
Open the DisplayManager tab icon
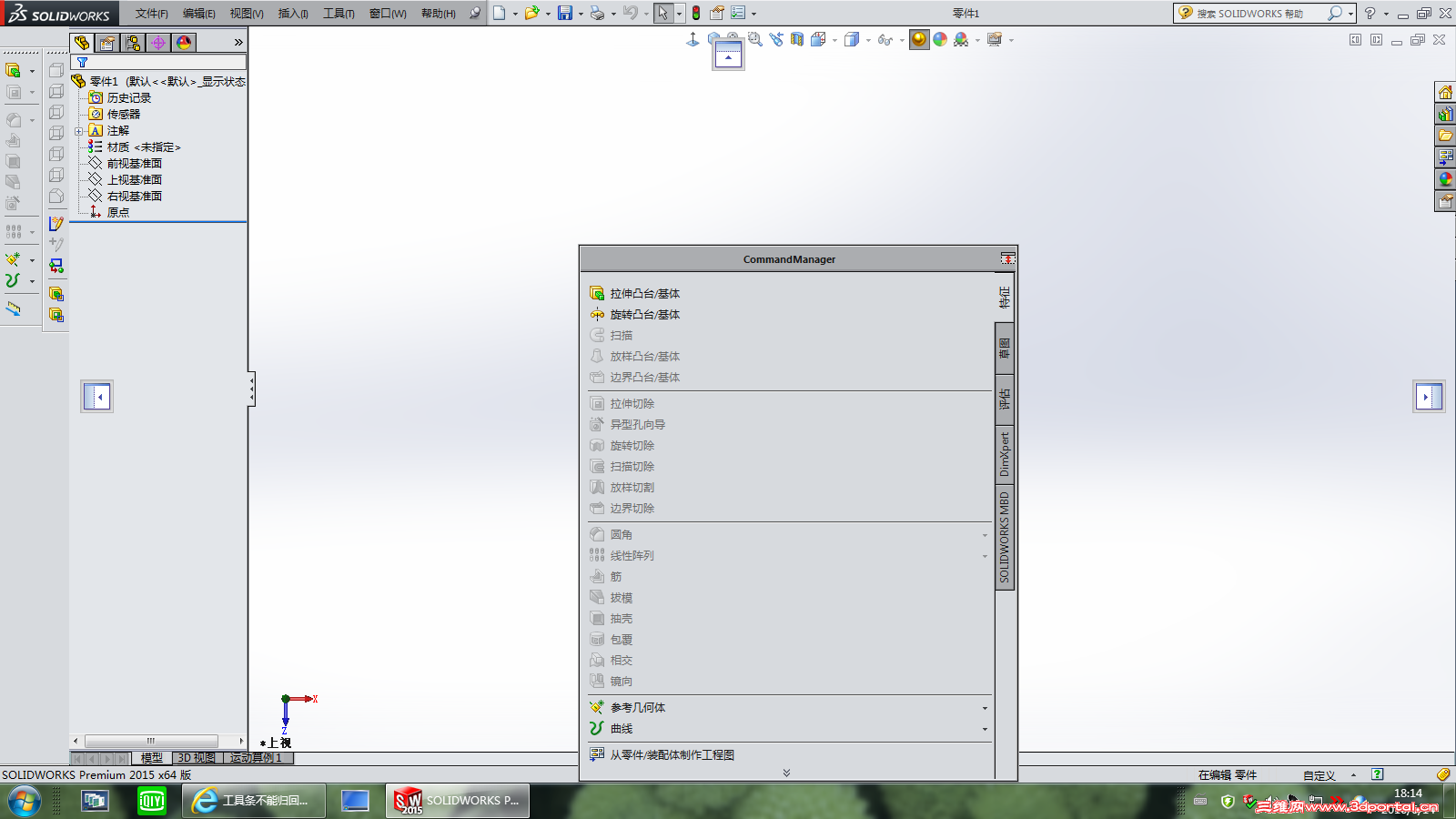(x=184, y=43)
